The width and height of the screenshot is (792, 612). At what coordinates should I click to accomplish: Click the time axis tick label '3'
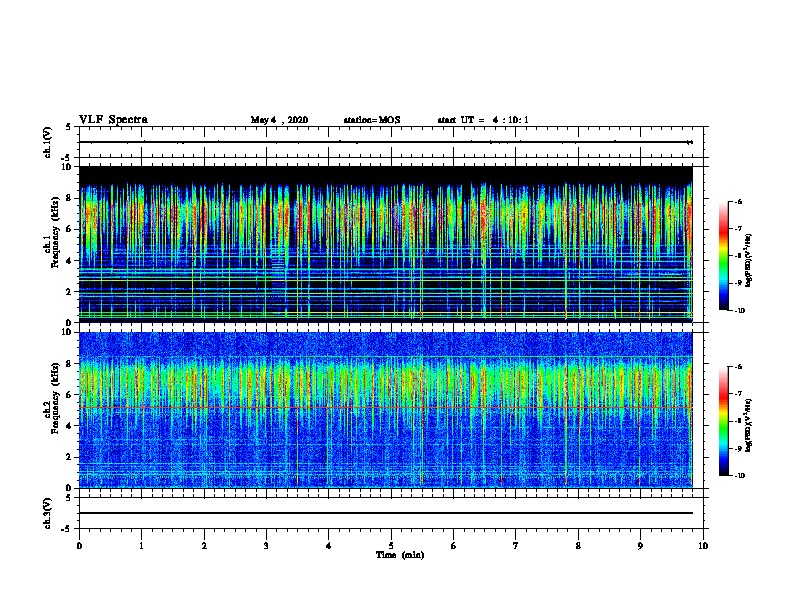pos(266,545)
